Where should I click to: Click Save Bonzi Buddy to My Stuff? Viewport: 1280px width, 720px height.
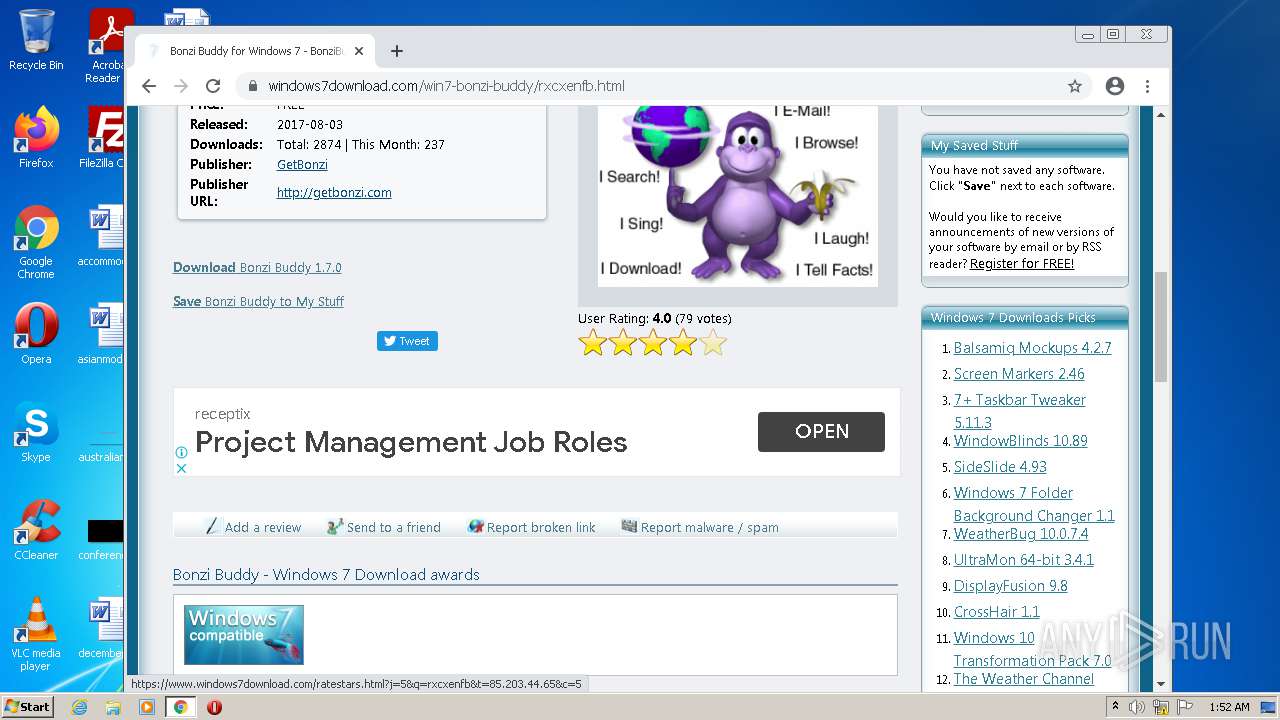(x=258, y=301)
